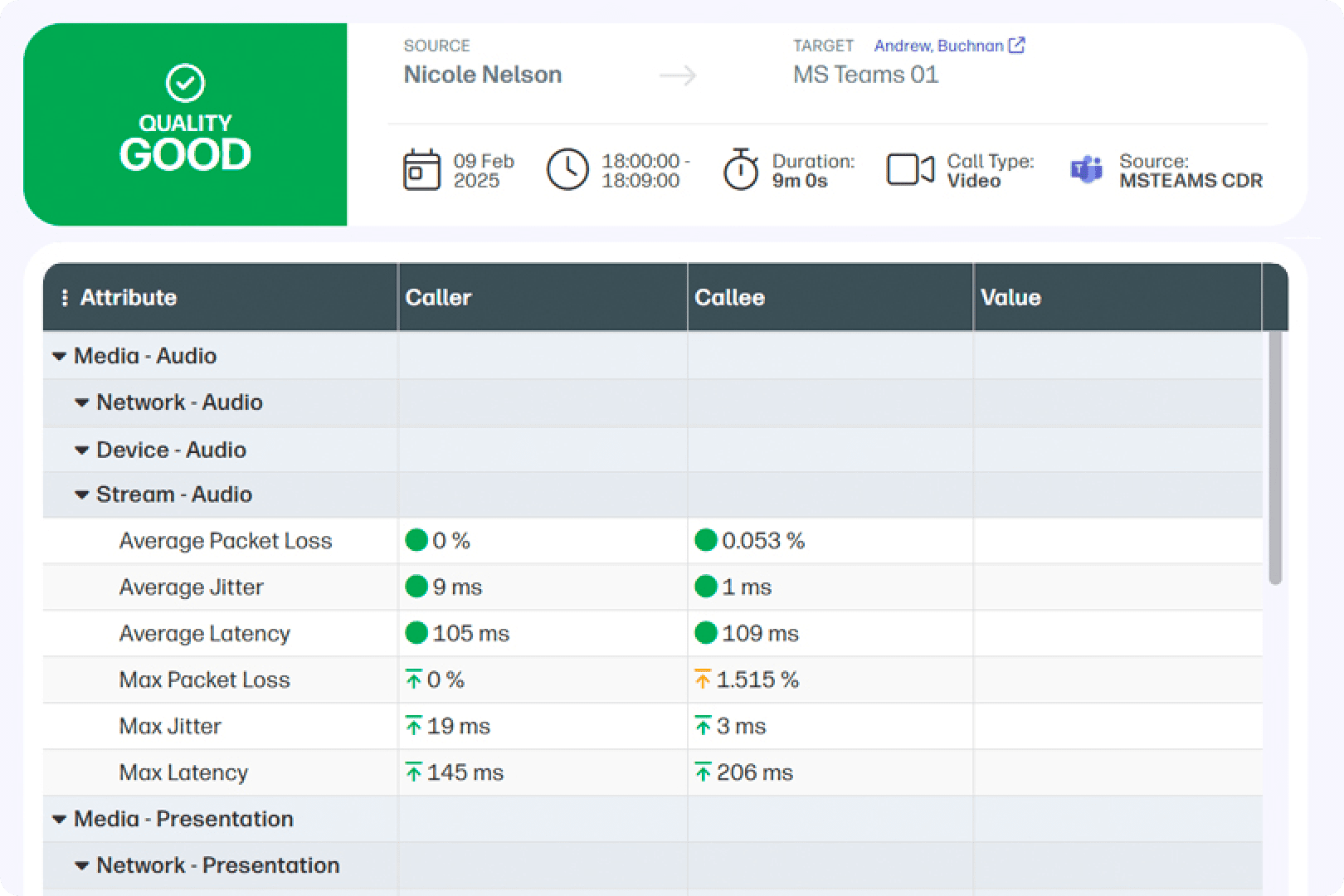Click the green max arrow beside Caller Max Latency
This screenshot has height=896, width=1344.
pos(413,771)
